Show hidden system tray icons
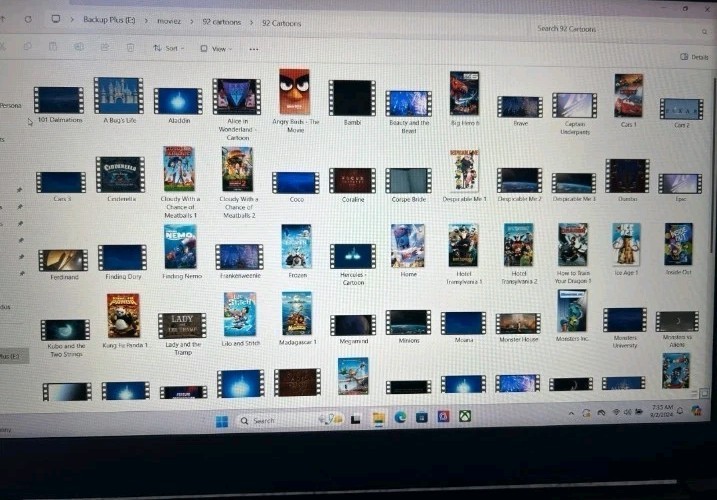Image resolution: width=717 pixels, height=500 pixels. pos(571,414)
